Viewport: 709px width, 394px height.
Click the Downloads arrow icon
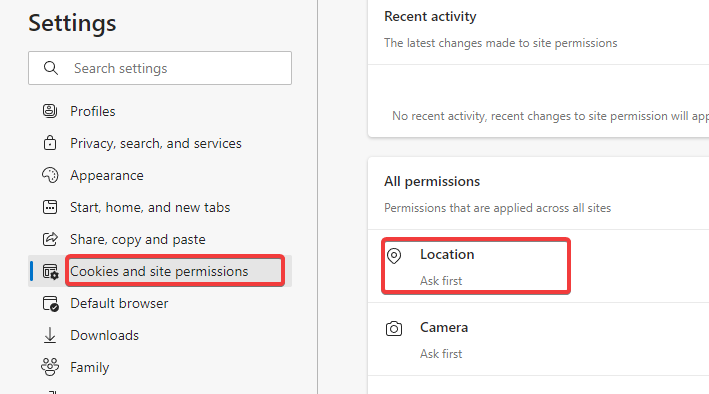tap(50, 335)
